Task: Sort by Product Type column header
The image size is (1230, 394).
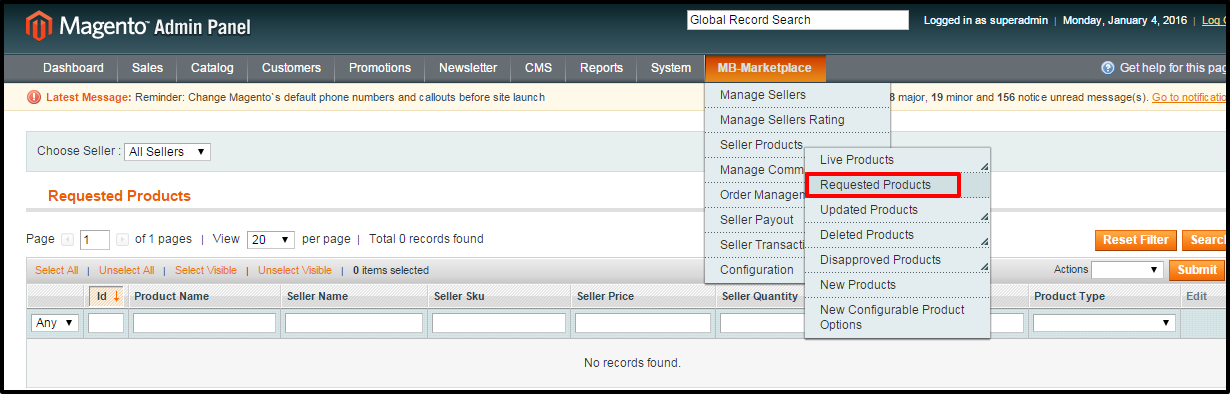Action: pos(1069,296)
